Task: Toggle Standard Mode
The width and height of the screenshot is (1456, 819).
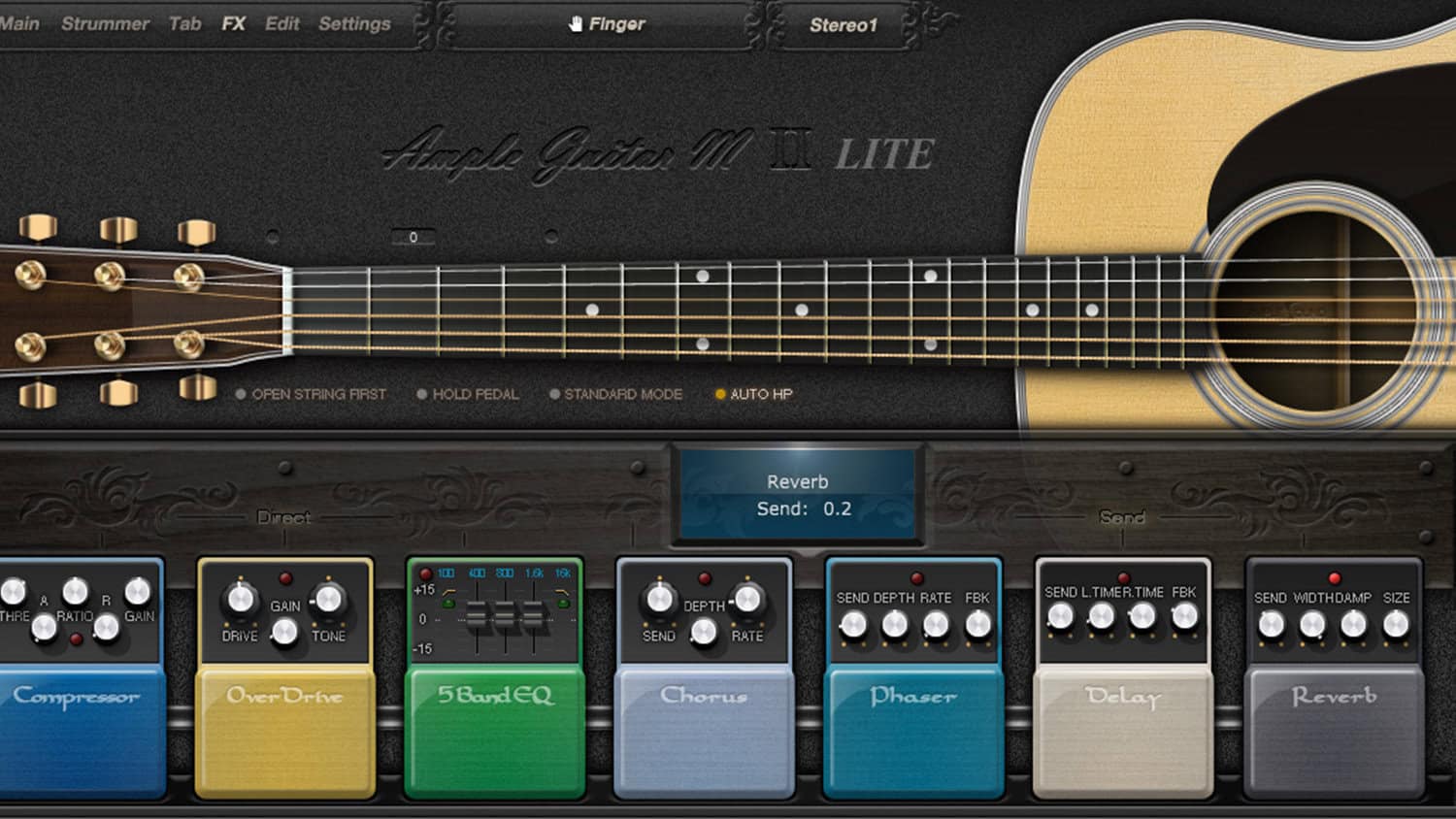Action: tap(615, 394)
